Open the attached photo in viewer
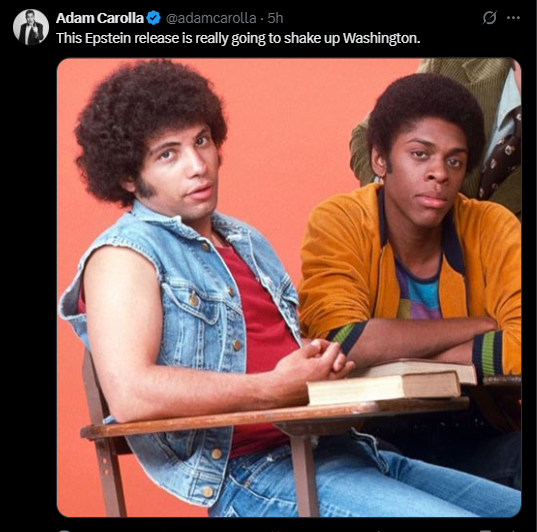Image resolution: width=537 pixels, height=532 pixels. coord(289,287)
